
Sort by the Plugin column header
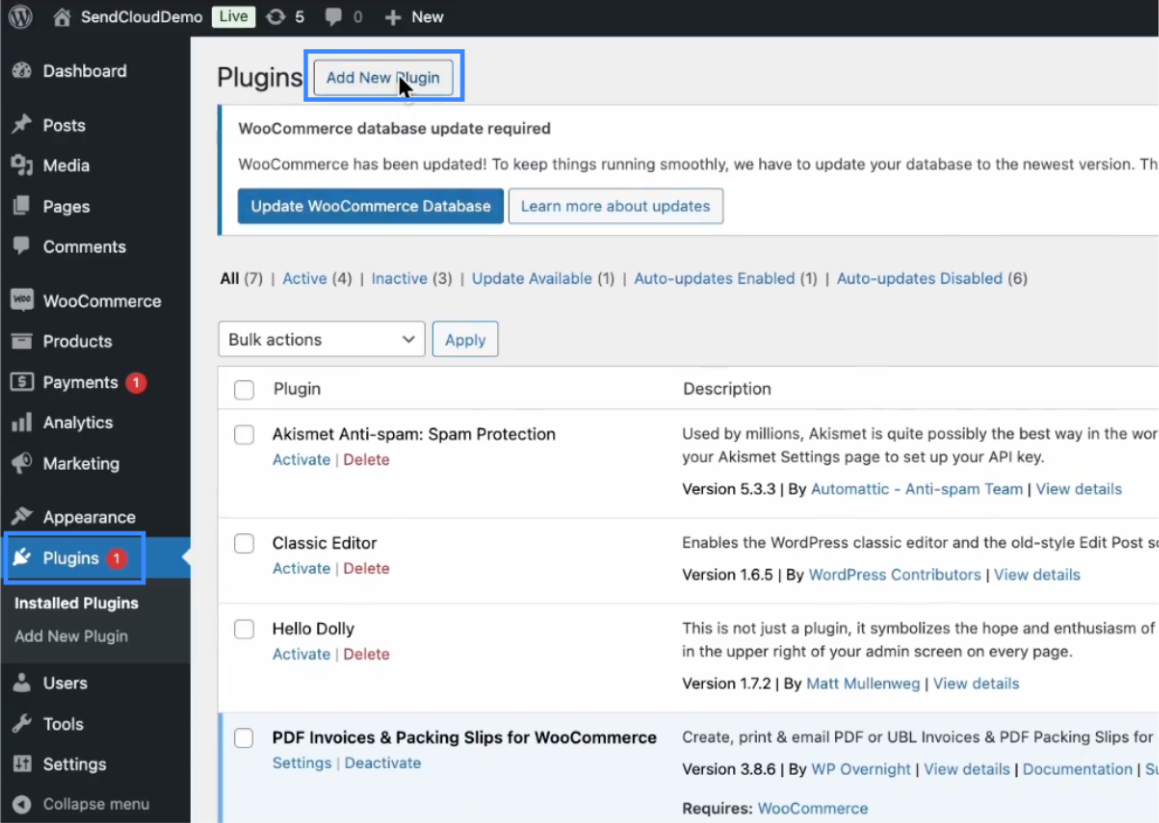pyautogui.click(x=296, y=389)
